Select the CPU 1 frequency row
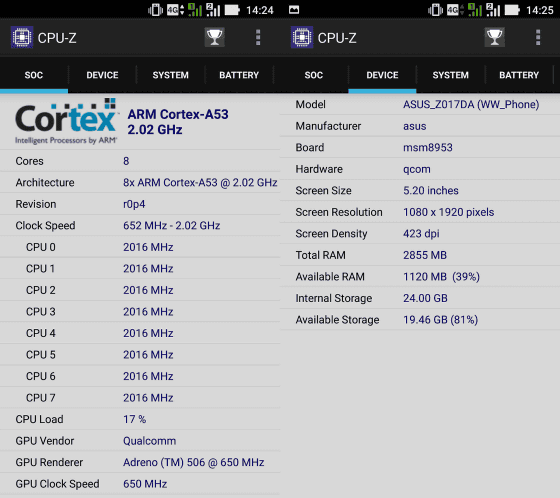This screenshot has width=560, height=498. coord(140,269)
